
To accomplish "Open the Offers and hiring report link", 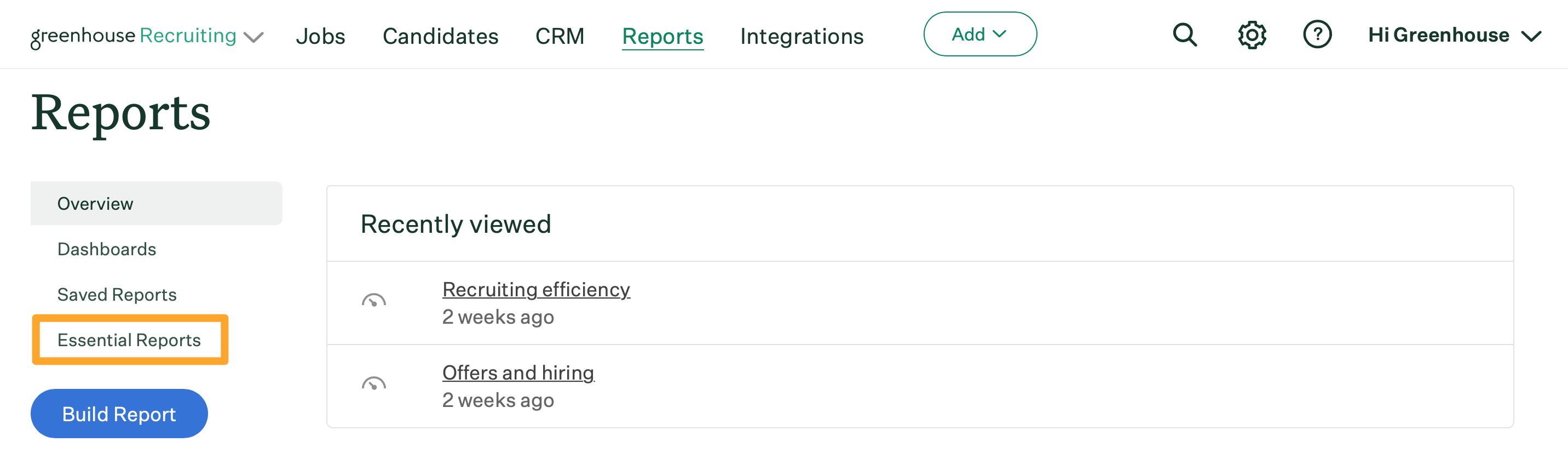I will 518,372.
